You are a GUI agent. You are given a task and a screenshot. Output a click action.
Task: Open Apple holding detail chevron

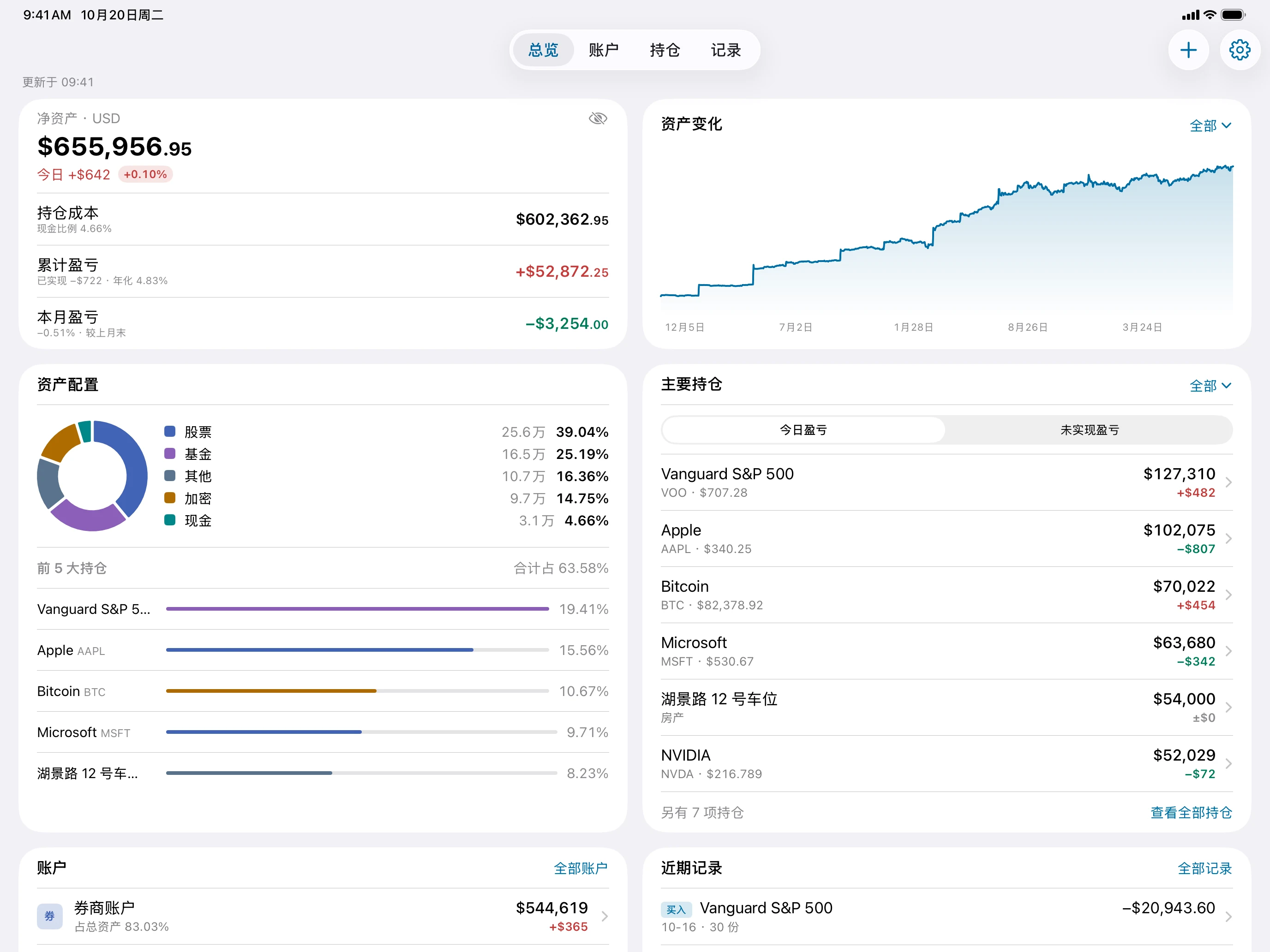click(x=1228, y=539)
